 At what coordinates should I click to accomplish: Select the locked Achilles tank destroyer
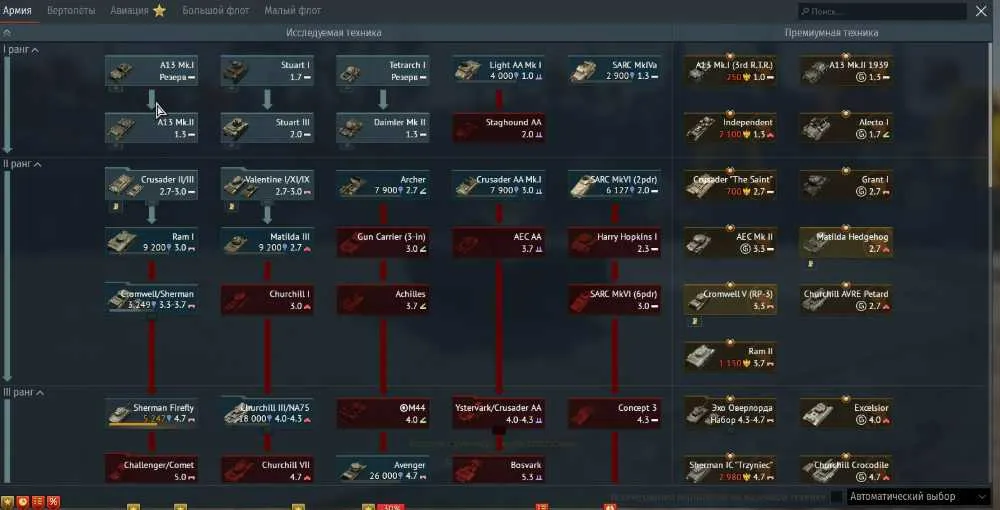383,300
